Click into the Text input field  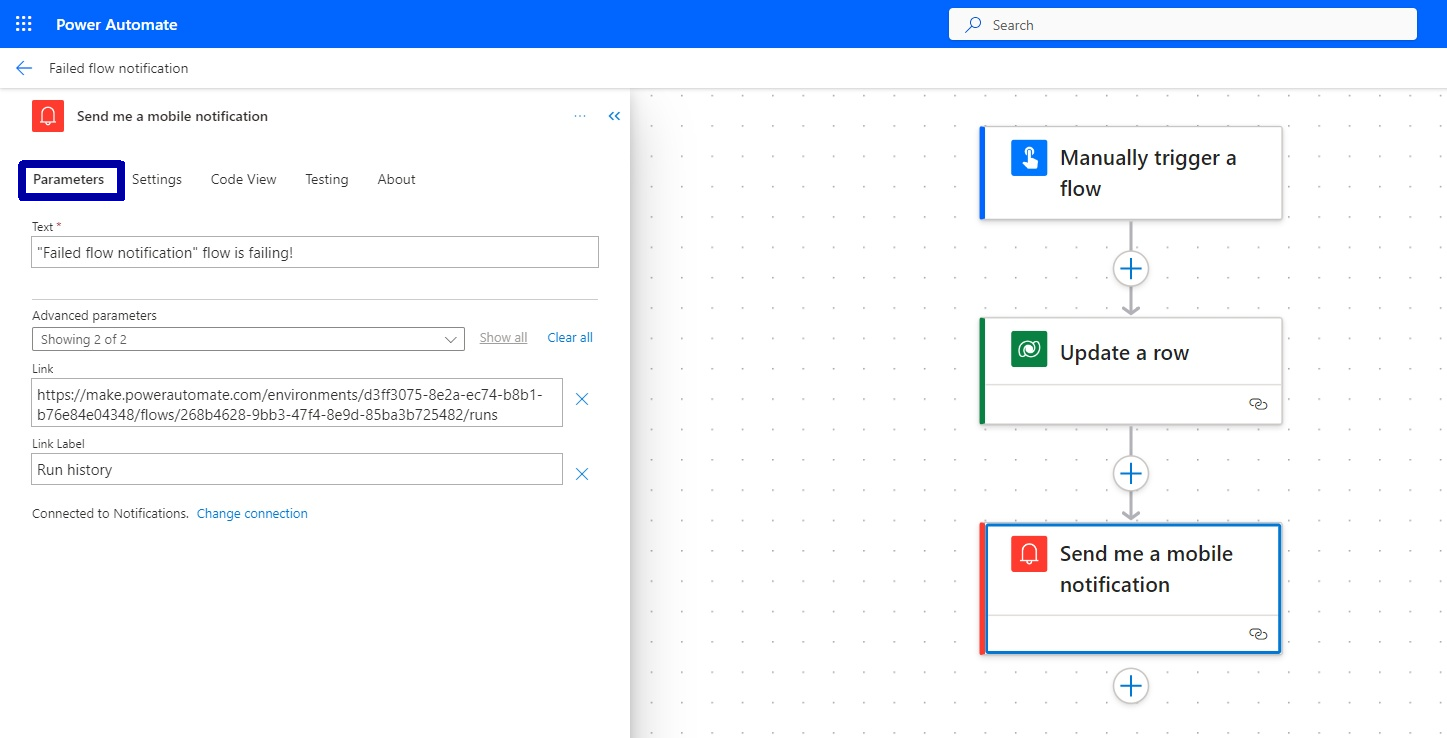tap(315, 252)
